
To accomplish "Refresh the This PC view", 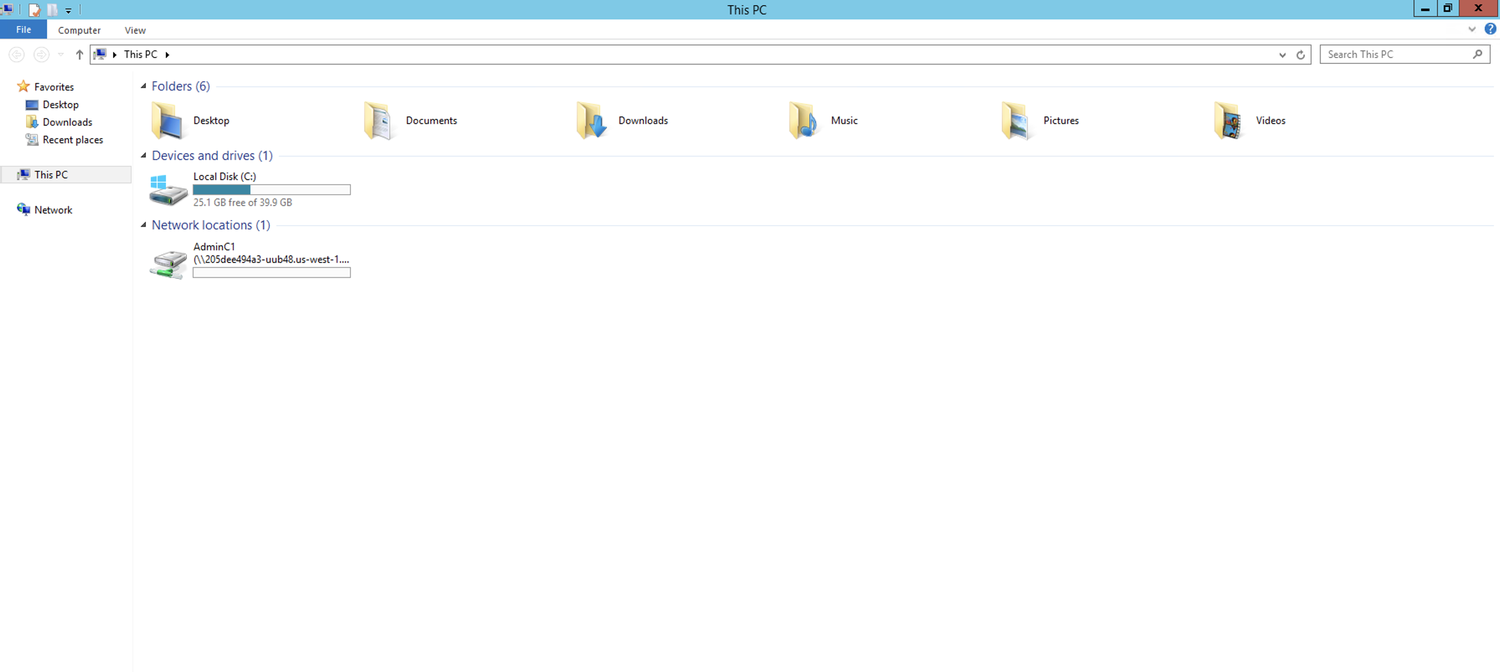I will click(x=1301, y=55).
